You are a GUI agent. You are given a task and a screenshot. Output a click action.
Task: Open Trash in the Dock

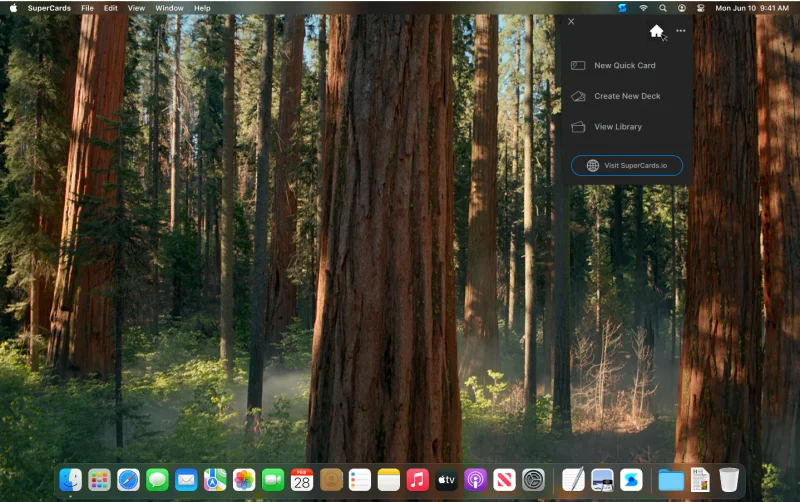point(729,480)
